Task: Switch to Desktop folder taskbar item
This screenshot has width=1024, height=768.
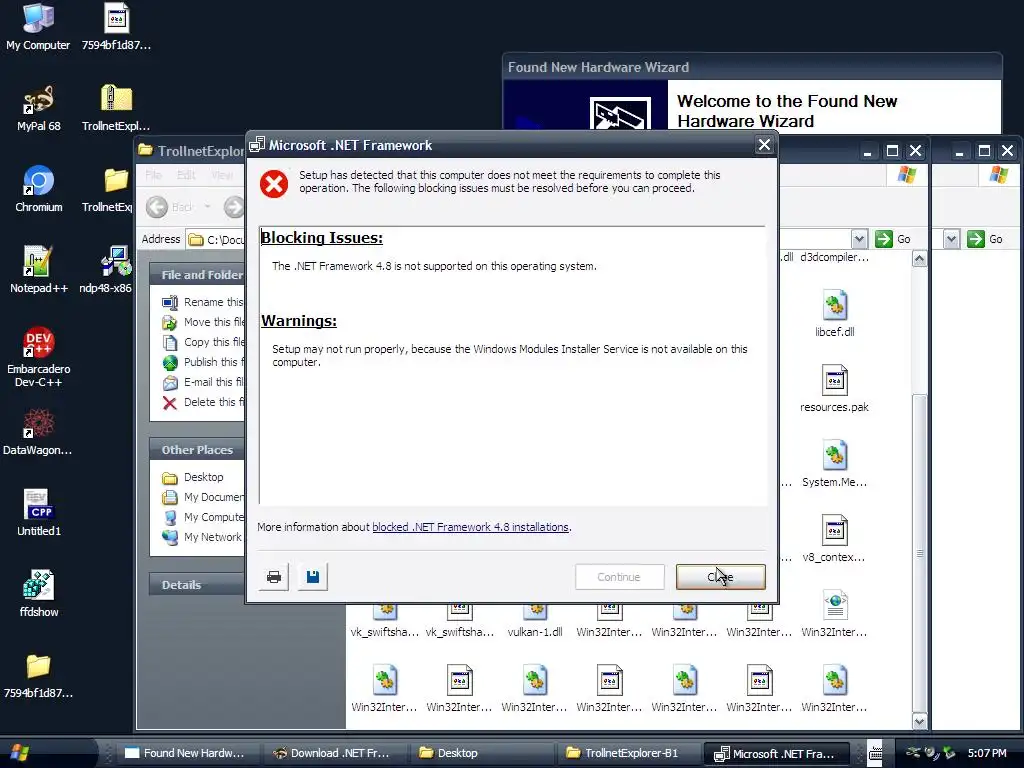Action: (480, 753)
